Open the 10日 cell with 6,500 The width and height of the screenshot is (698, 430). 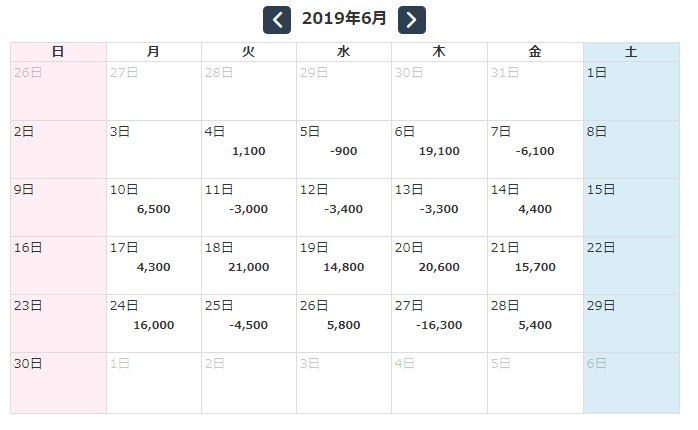(x=153, y=208)
